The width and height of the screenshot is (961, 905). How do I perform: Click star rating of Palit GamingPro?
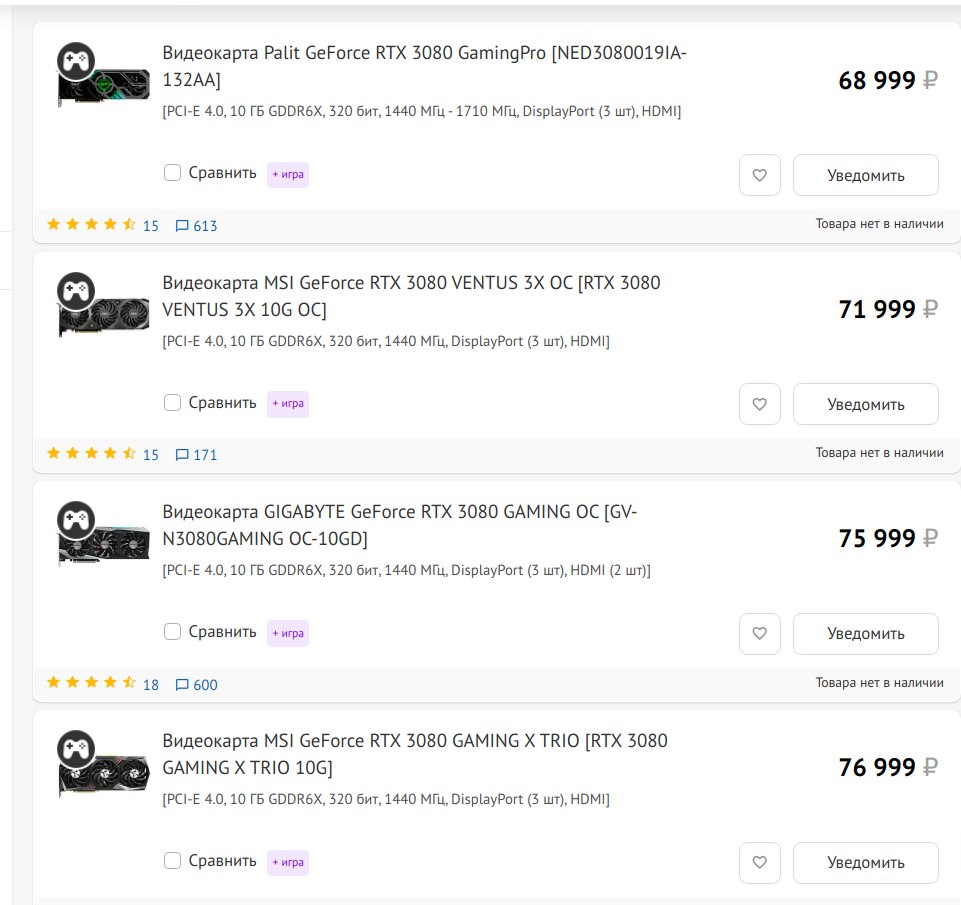(91, 224)
